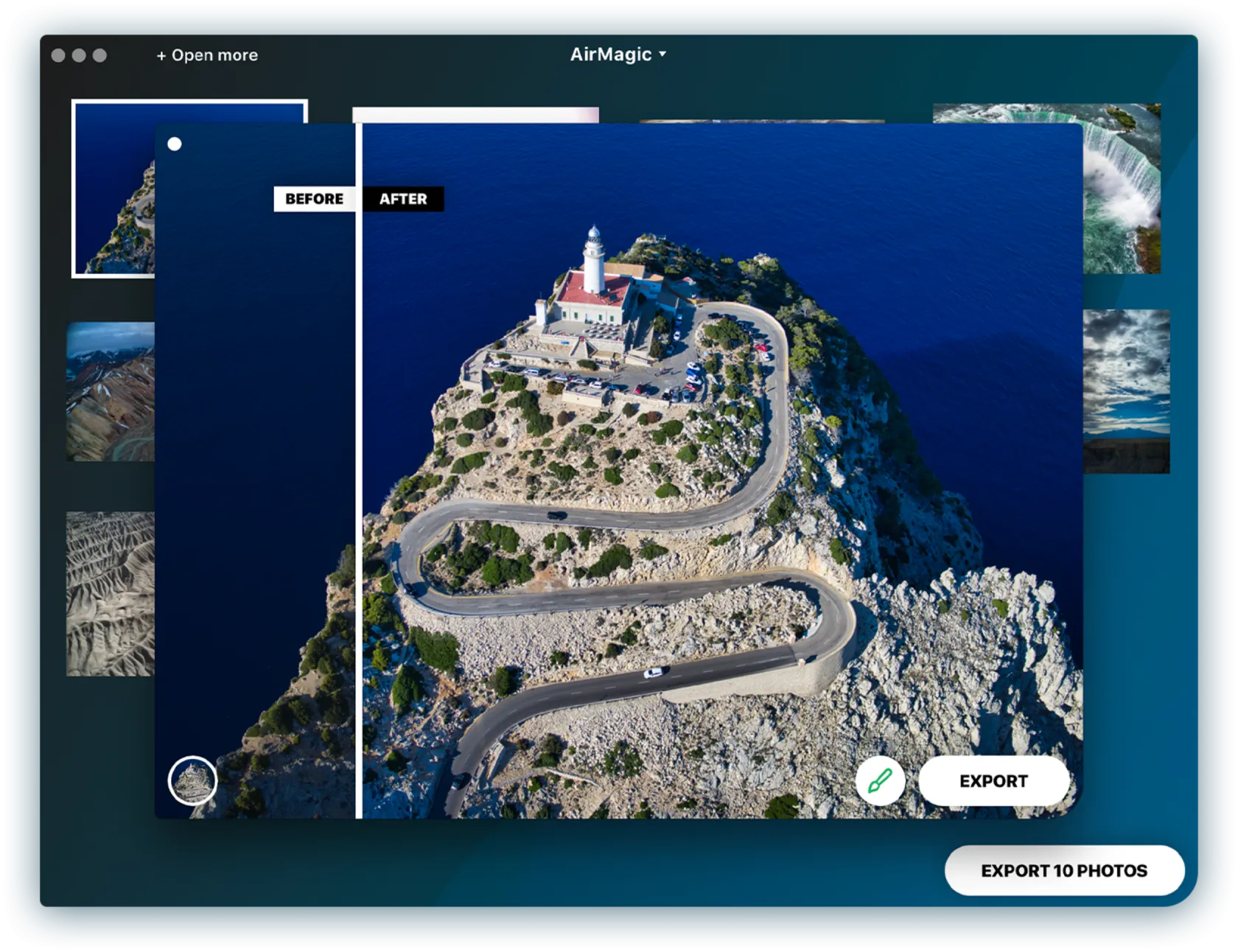This screenshot has width=1238, height=952.
Task: Click Export 10 Photos
Action: [x=1063, y=870]
